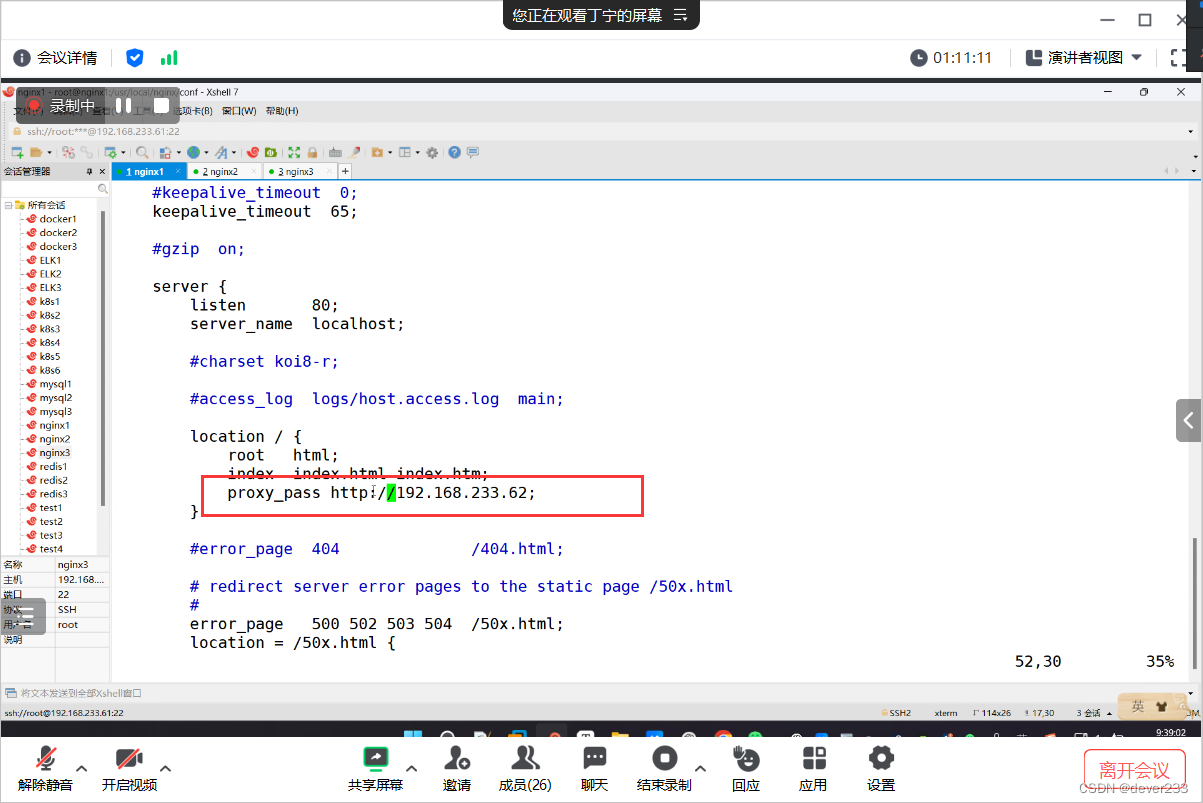Screen dimensions: 1203x803
Task: Select ELK2 session in tree
Action: [50, 274]
